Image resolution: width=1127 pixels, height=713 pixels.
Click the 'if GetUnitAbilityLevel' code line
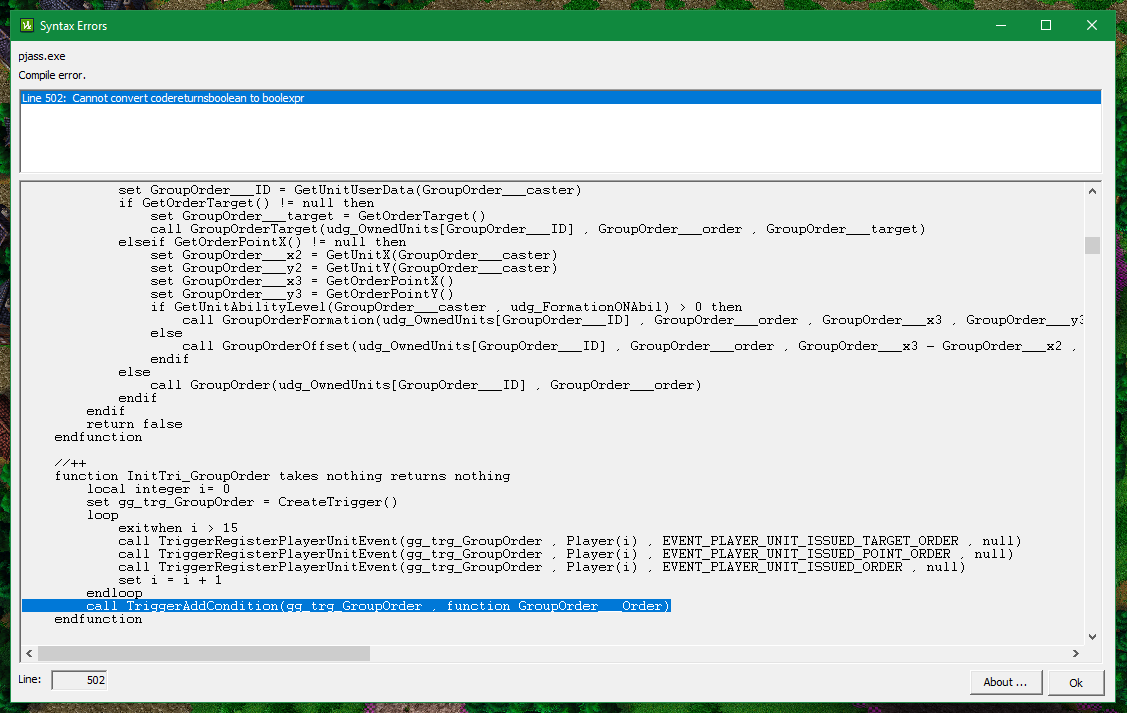(446, 307)
